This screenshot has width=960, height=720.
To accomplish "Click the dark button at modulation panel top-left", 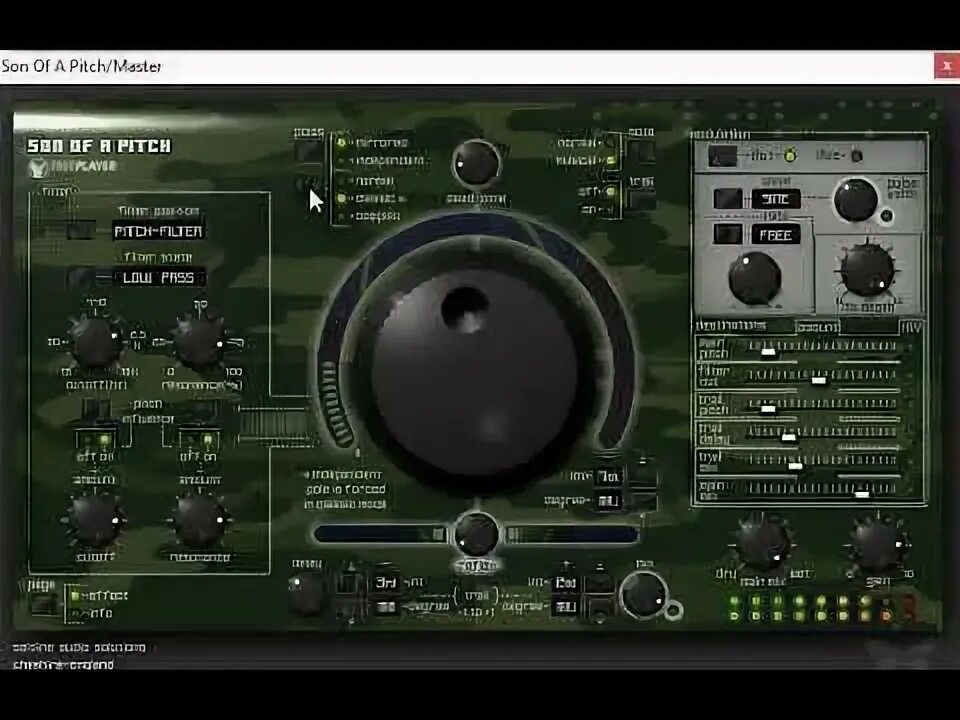I will (722, 156).
